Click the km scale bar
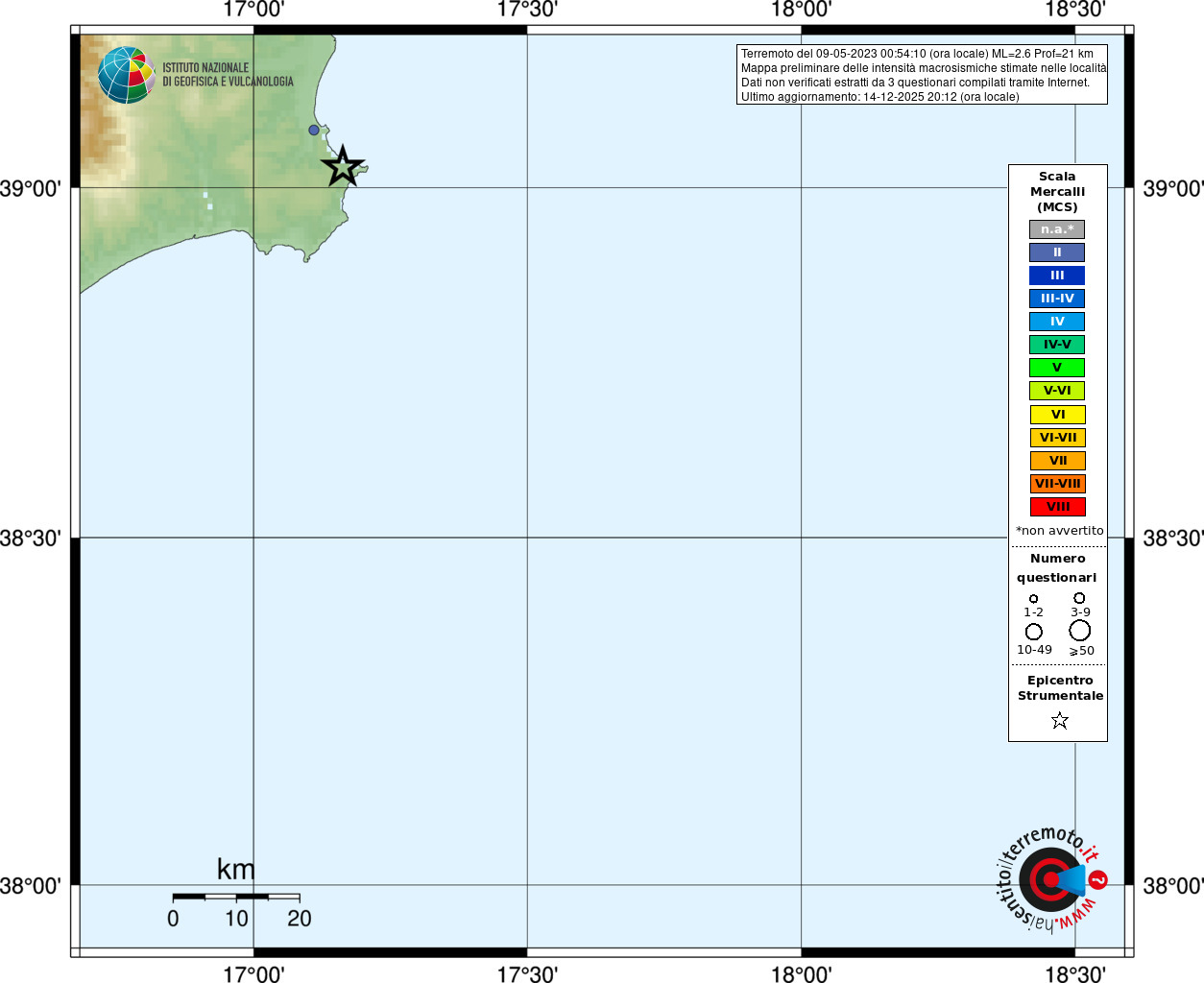1204x983 pixels. [x=236, y=897]
